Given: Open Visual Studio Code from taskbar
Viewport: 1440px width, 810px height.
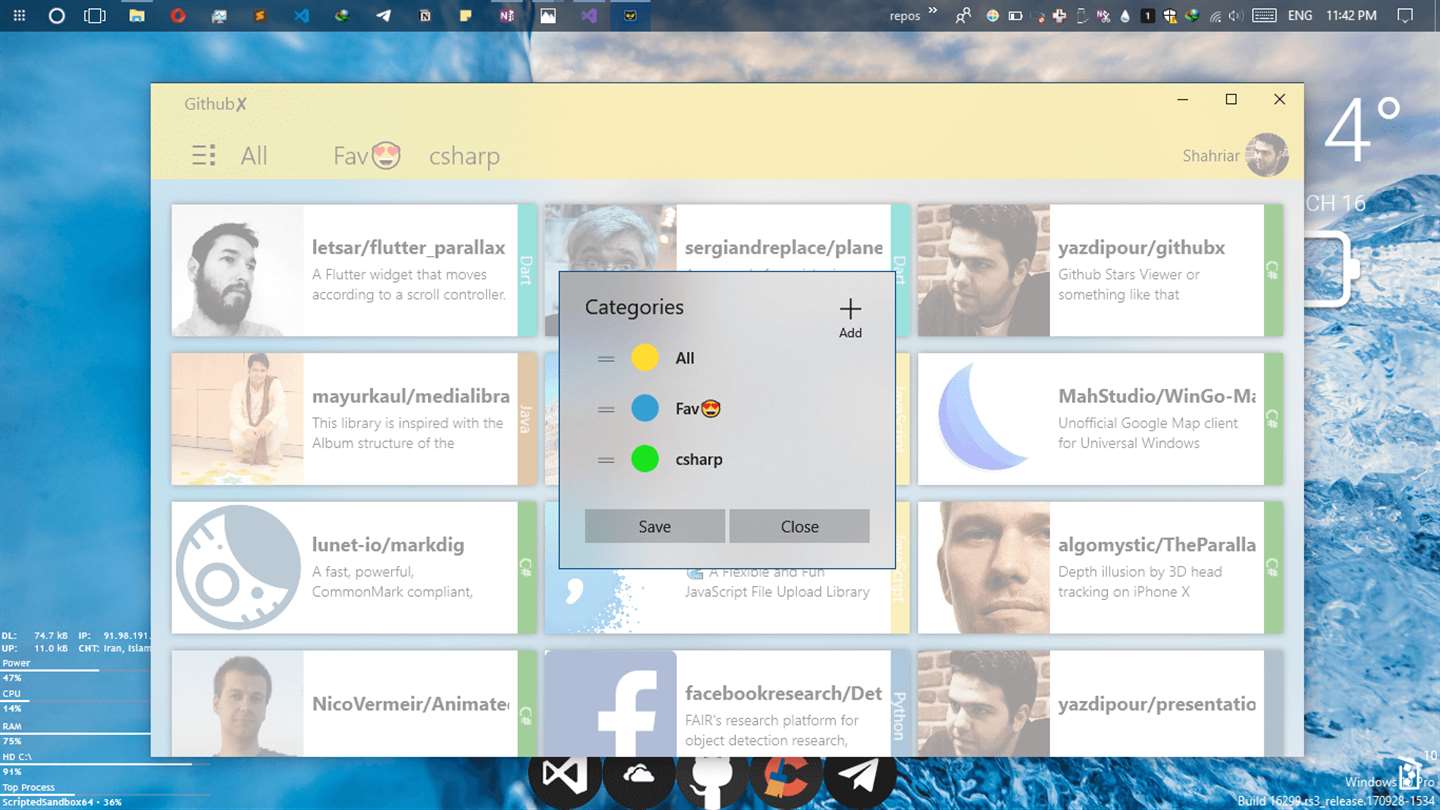Looking at the screenshot, I should pyautogui.click(x=301, y=15).
